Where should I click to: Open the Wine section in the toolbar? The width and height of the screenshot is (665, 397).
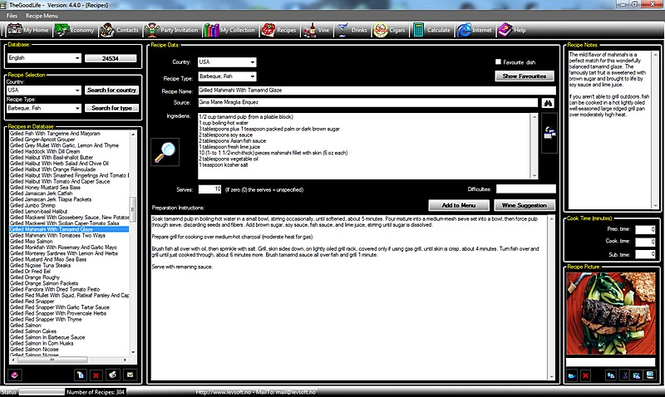(316, 30)
